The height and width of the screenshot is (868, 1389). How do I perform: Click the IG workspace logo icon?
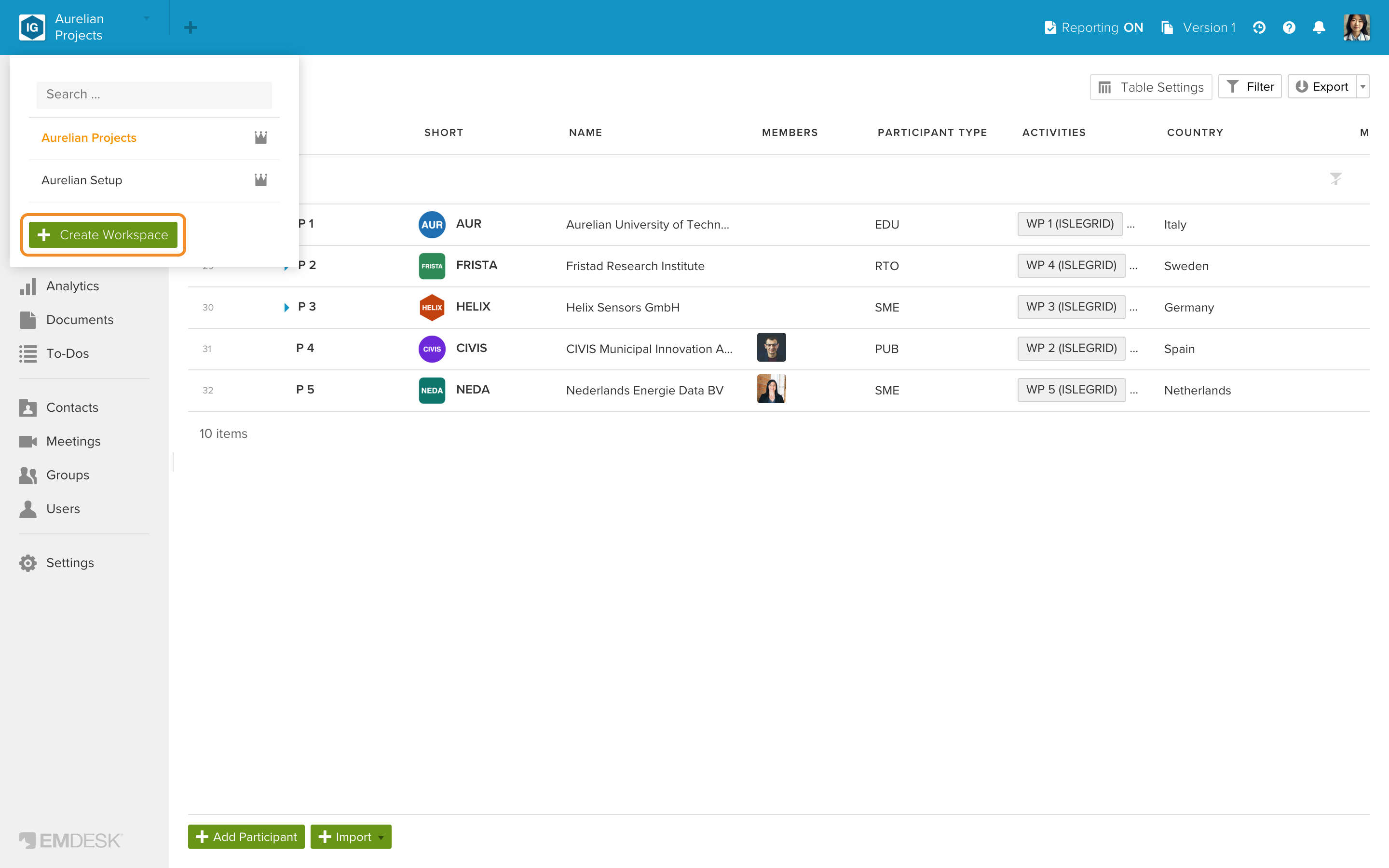(32, 27)
